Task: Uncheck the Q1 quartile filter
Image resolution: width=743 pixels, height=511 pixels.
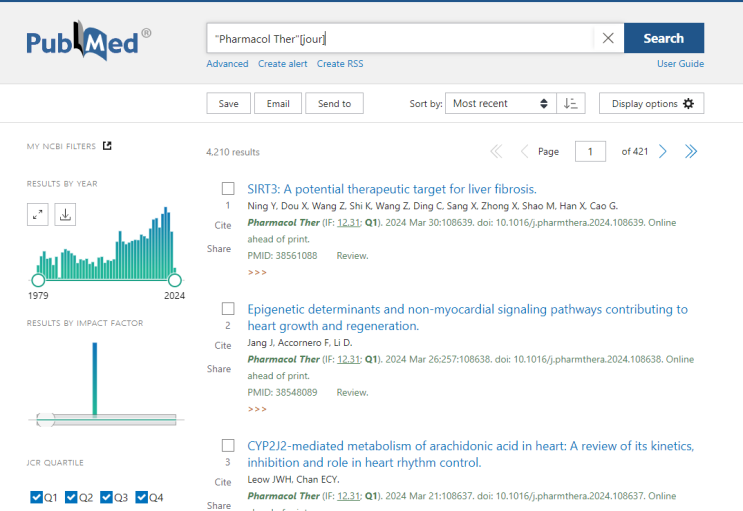Action: click(37, 497)
